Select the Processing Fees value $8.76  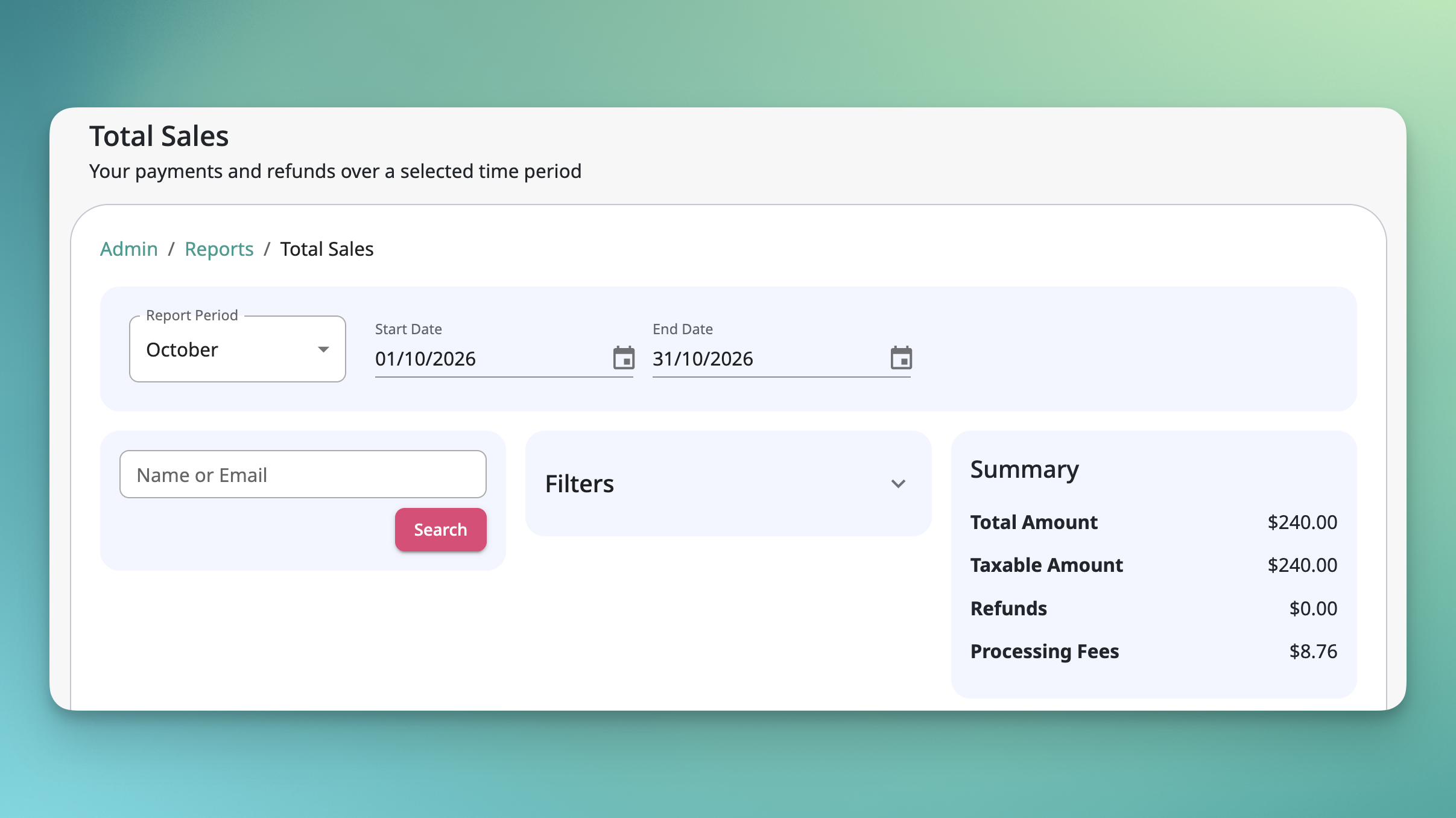[1313, 652]
